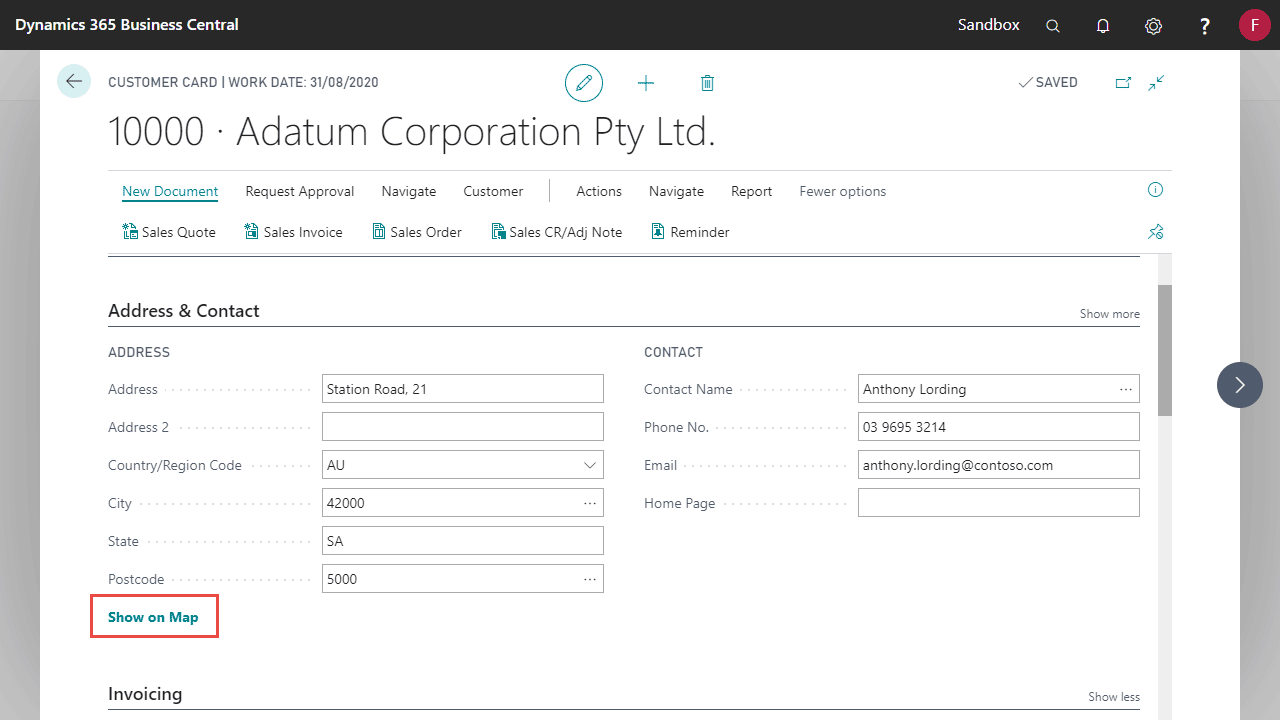Open the Customer menu
This screenshot has width=1280, height=720.
click(x=493, y=191)
